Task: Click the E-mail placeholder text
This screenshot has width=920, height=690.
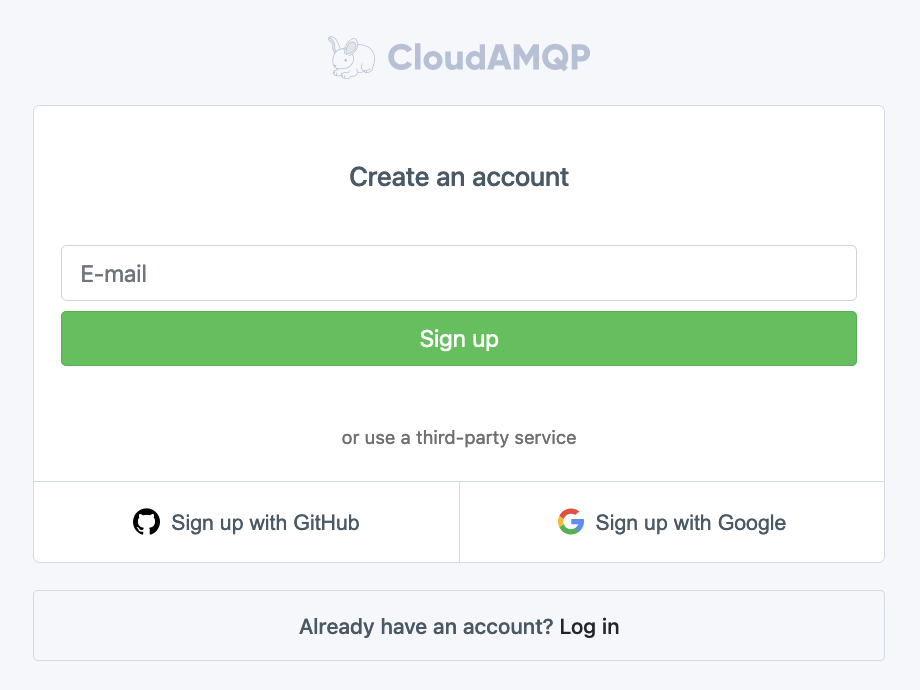Action: pos(113,274)
